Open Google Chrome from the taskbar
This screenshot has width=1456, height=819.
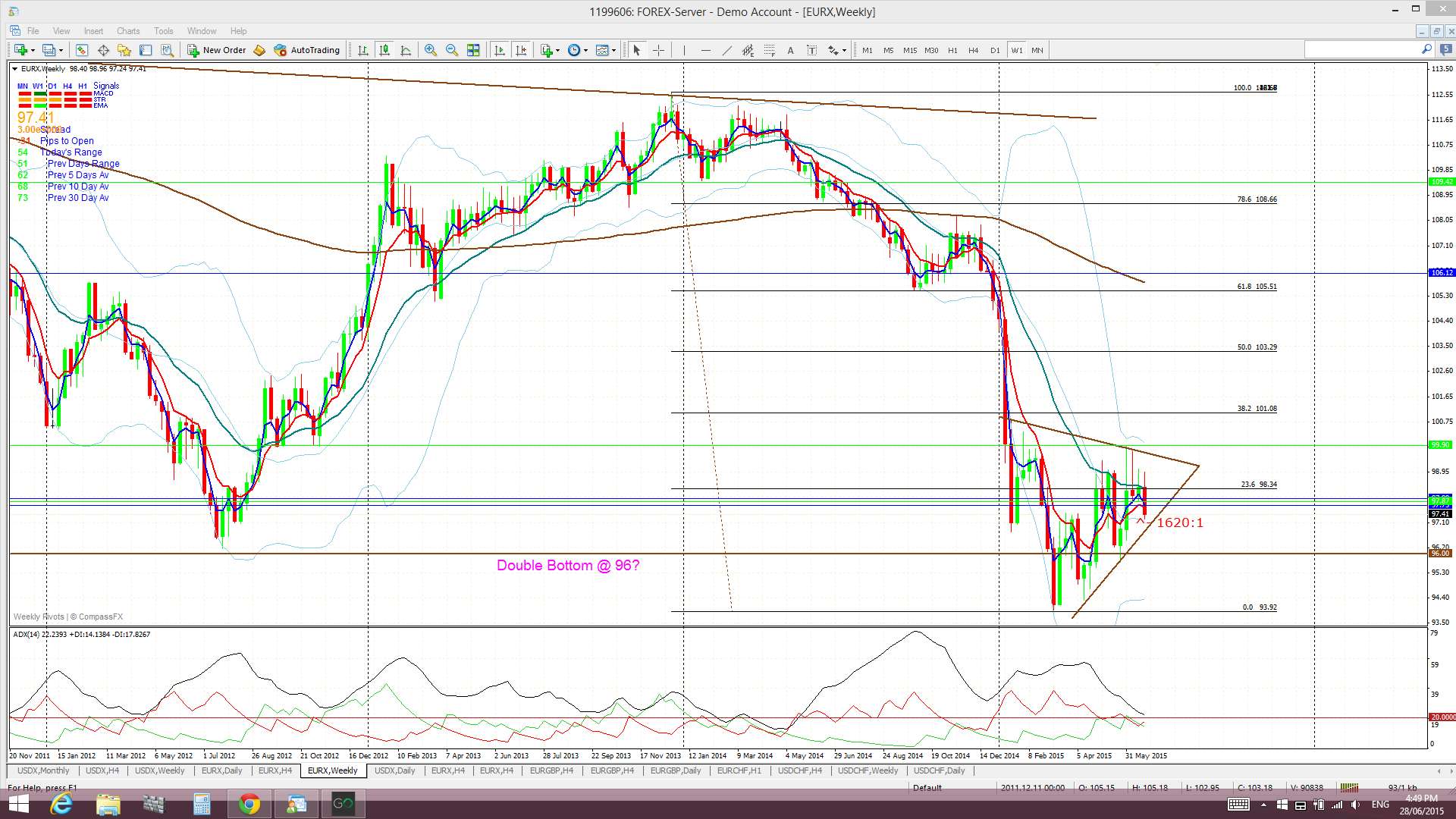coord(249,804)
